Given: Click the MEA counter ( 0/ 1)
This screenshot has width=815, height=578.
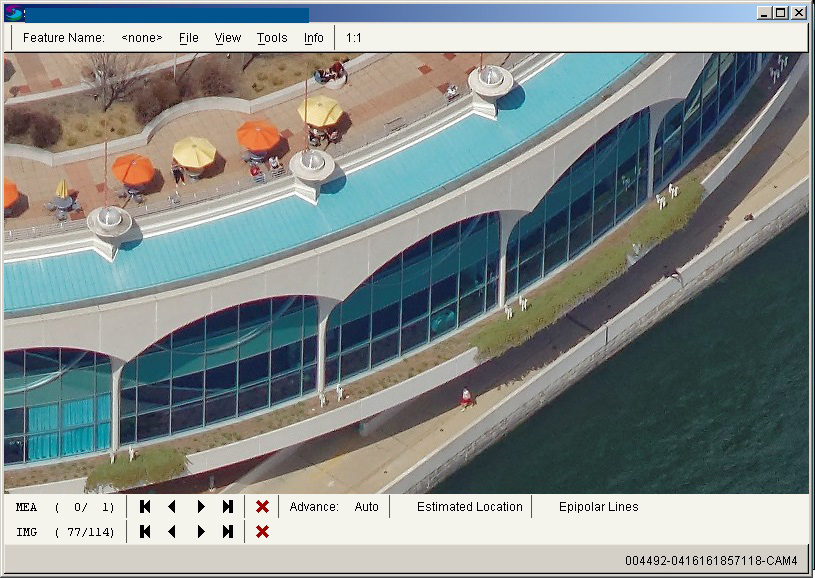Looking at the screenshot, I should click(x=84, y=507).
